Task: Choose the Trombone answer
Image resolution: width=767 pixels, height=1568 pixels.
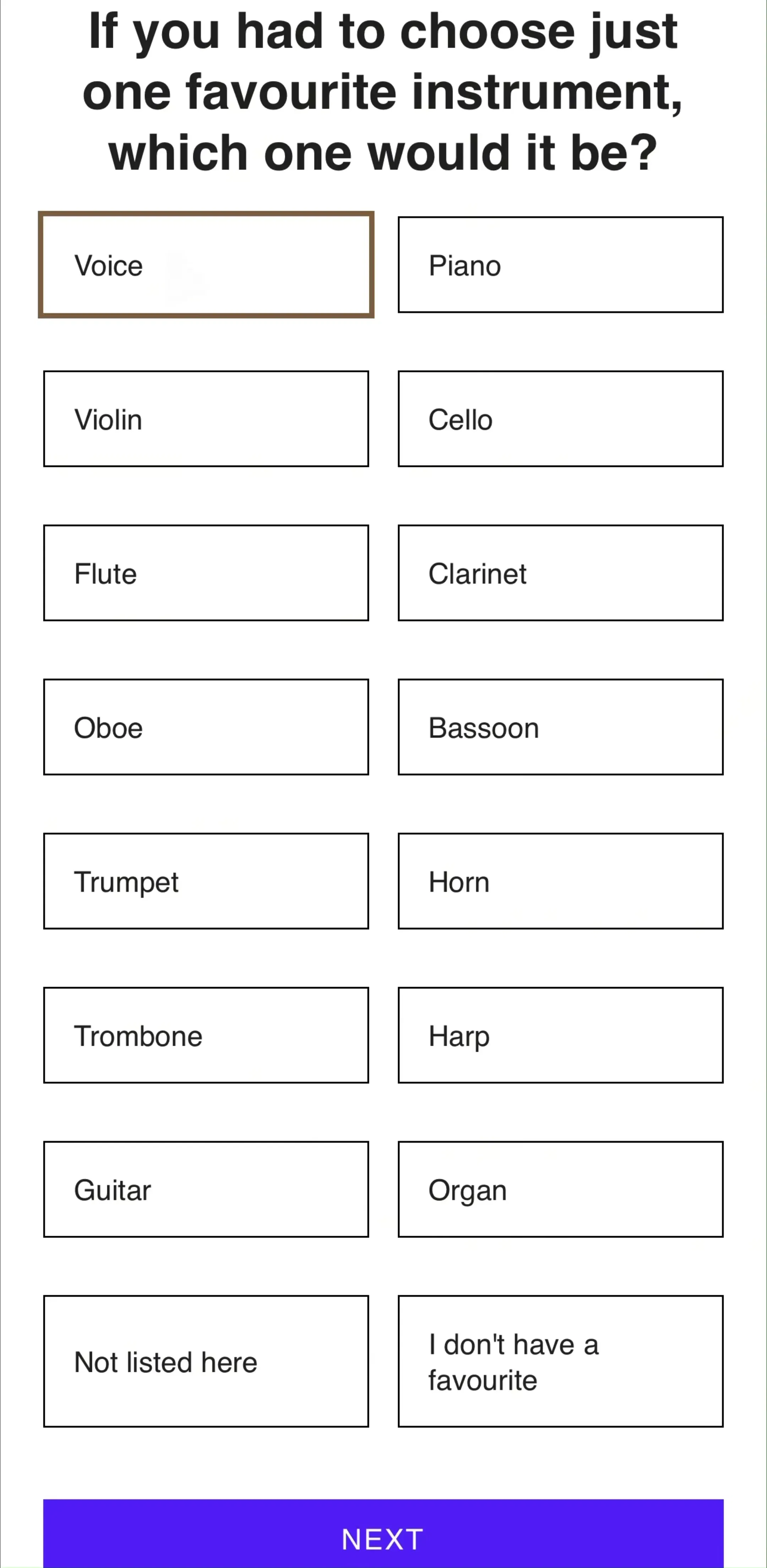Action: pyautogui.click(x=206, y=1035)
